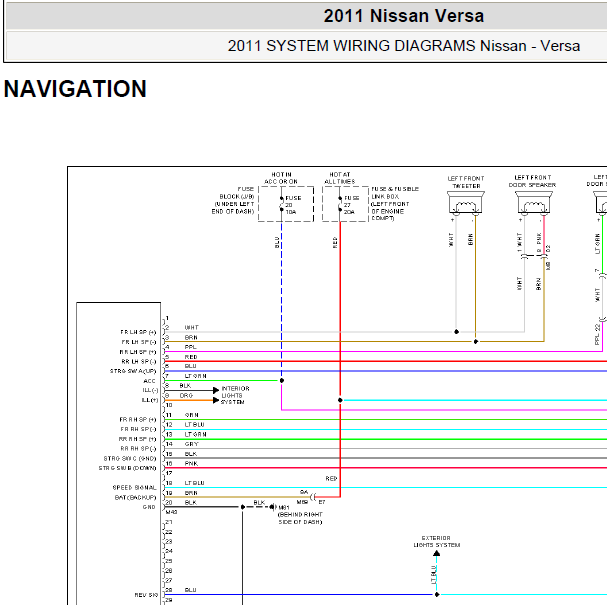Image resolution: width=607 pixels, height=605 pixels.
Task: Click the upward arrow below Exterior Lights System
Action: [x=437, y=553]
